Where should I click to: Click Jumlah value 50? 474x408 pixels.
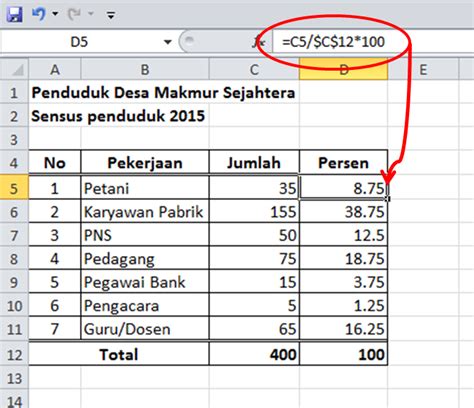(x=254, y=235)
